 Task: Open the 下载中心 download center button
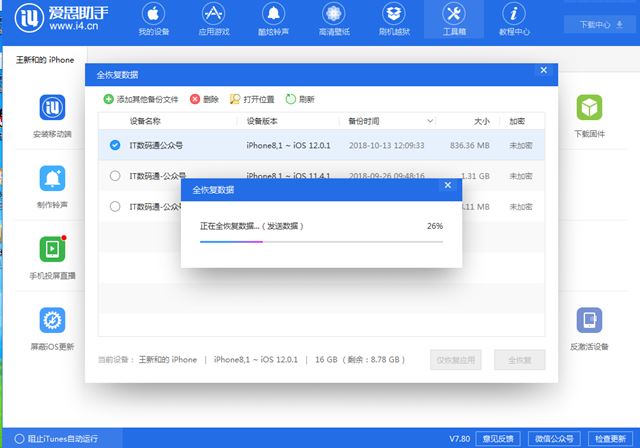pyautogui.click(x=600, y=24)
